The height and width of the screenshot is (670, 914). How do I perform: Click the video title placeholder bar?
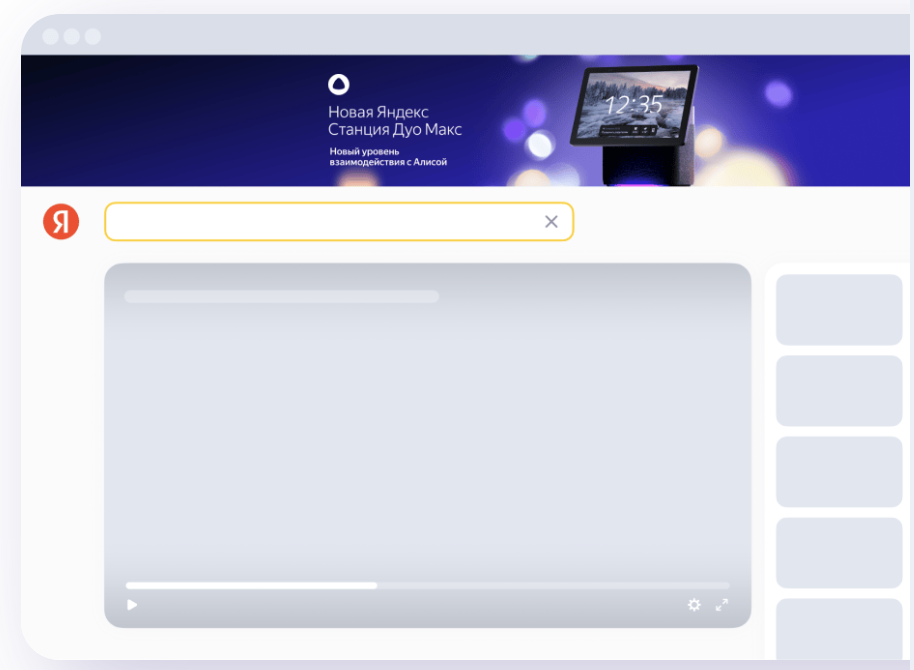[282, 296]
